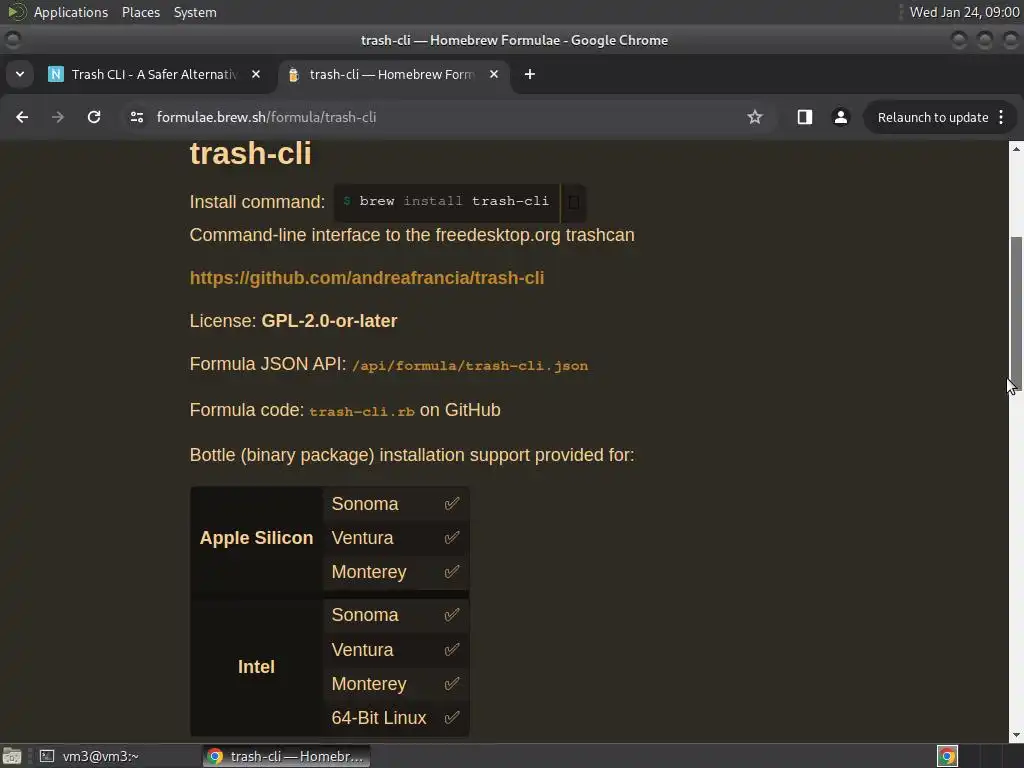
Task: View site information icon in address bar
Action: [x=137, y=117]
